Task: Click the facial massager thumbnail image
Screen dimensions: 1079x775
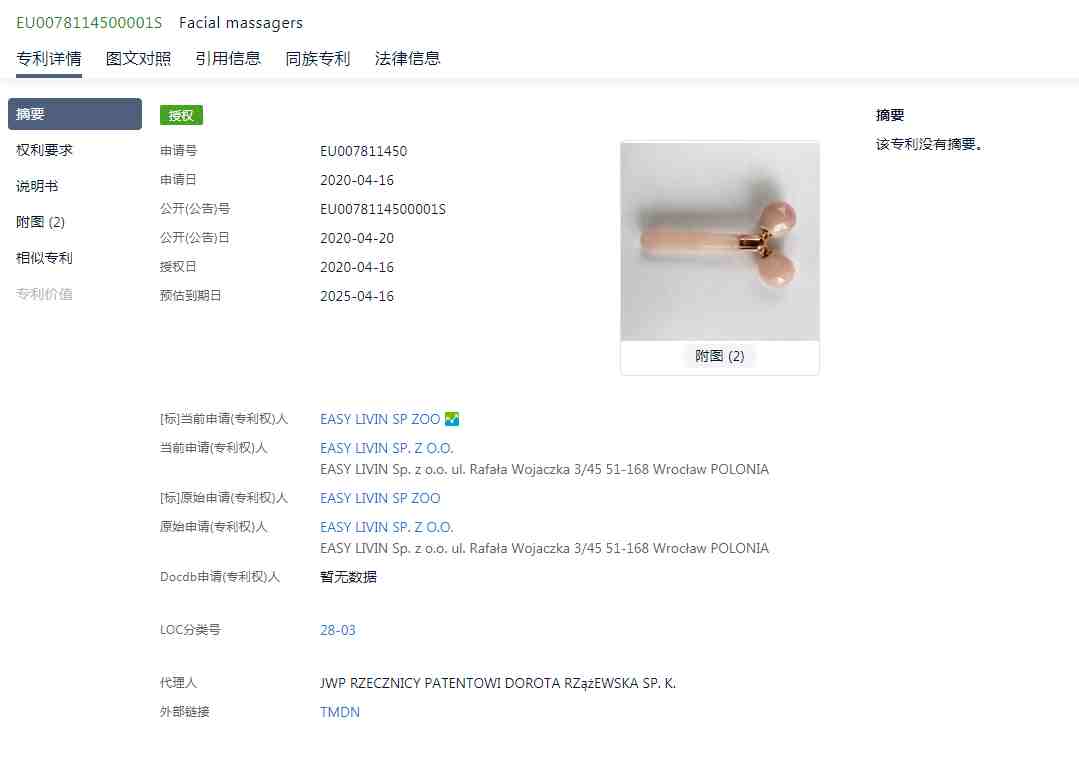Action: tap(720, 241)
